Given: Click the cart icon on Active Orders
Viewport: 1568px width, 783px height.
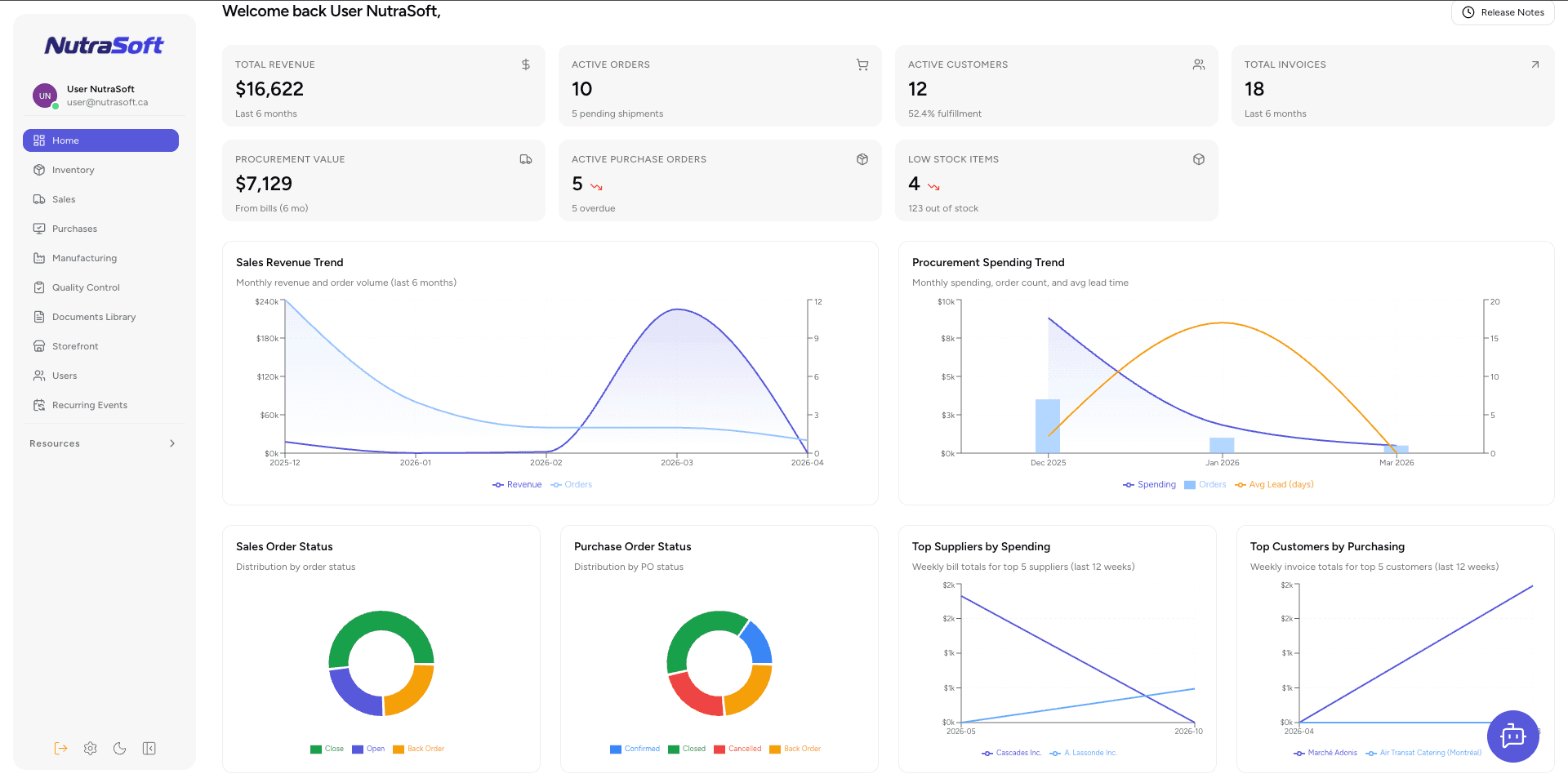Looking at the screenshot, I should (x=862, y=65).
